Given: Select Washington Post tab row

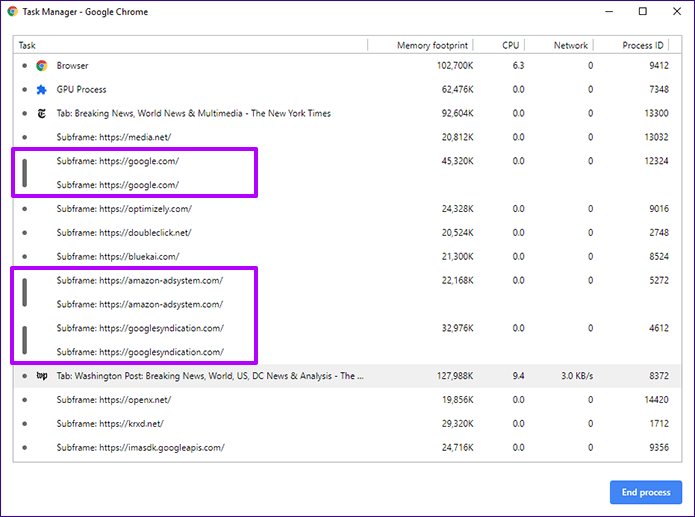Looking at the screenshot, I should click(348, 376).
